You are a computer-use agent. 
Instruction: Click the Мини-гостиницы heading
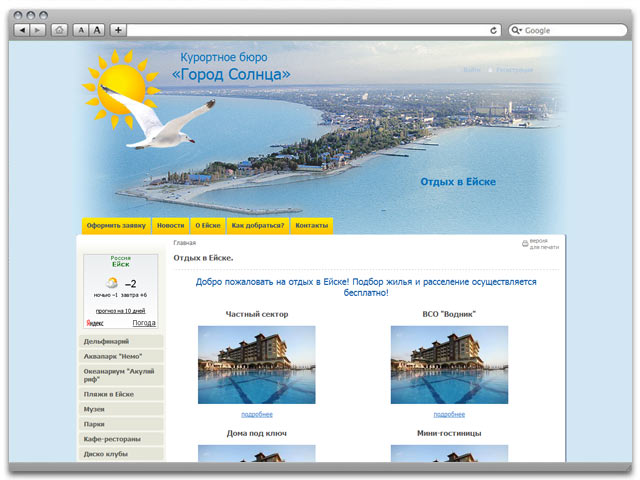(449, 433)
